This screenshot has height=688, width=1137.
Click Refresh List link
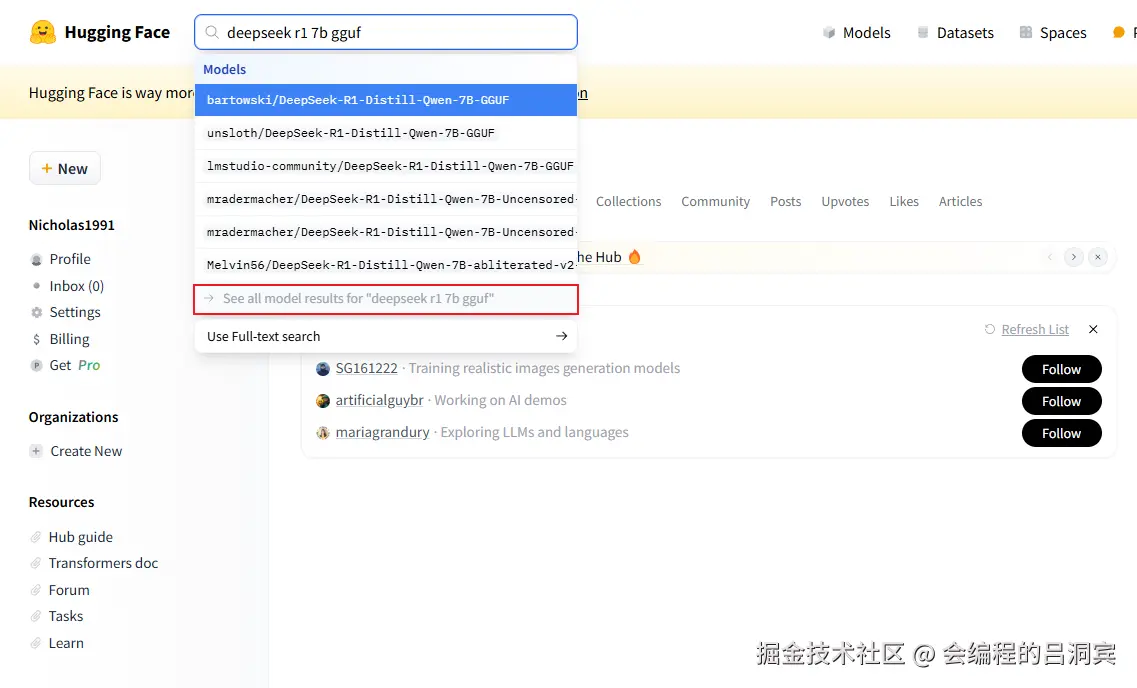click(1035, 329)
